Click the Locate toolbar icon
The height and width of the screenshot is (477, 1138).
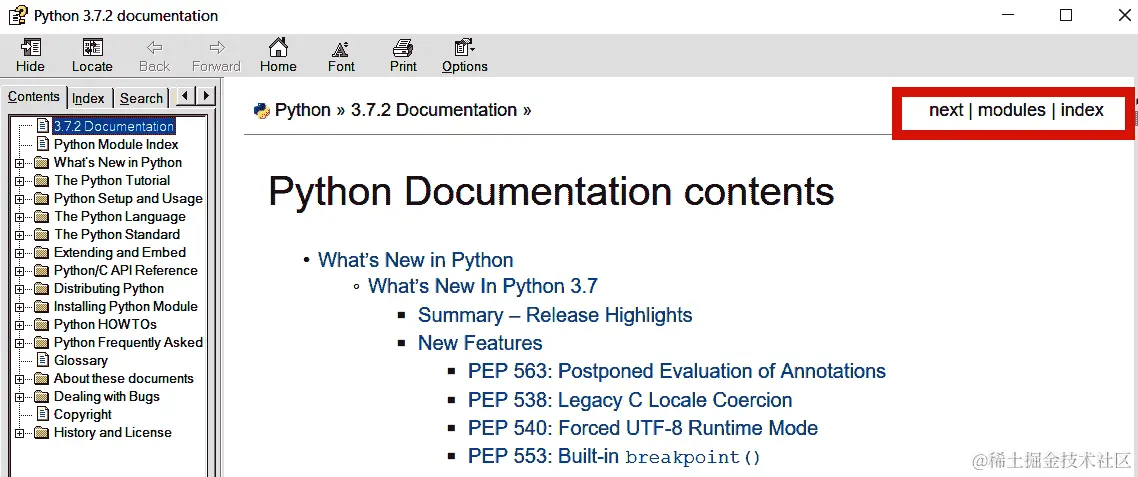92,48
